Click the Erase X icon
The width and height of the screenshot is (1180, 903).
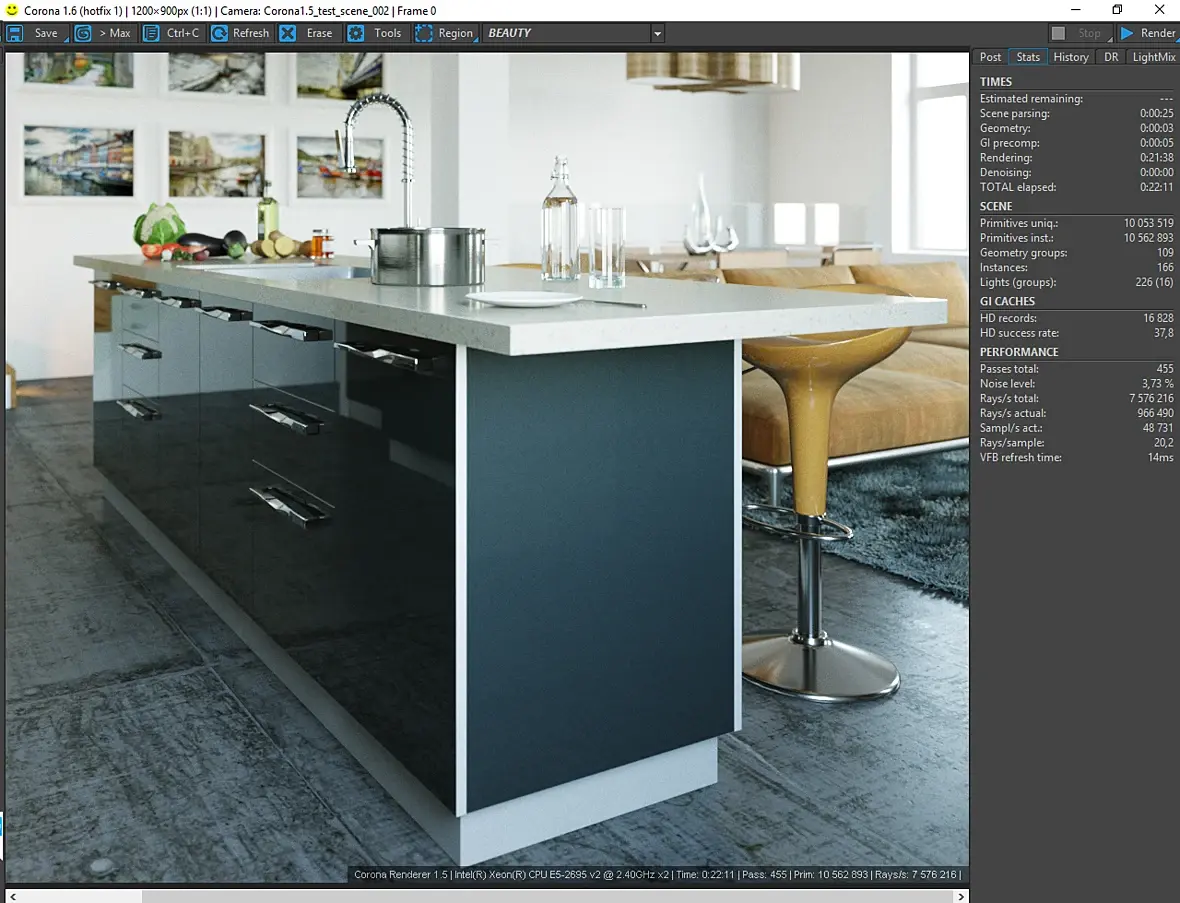coord(287,33)
